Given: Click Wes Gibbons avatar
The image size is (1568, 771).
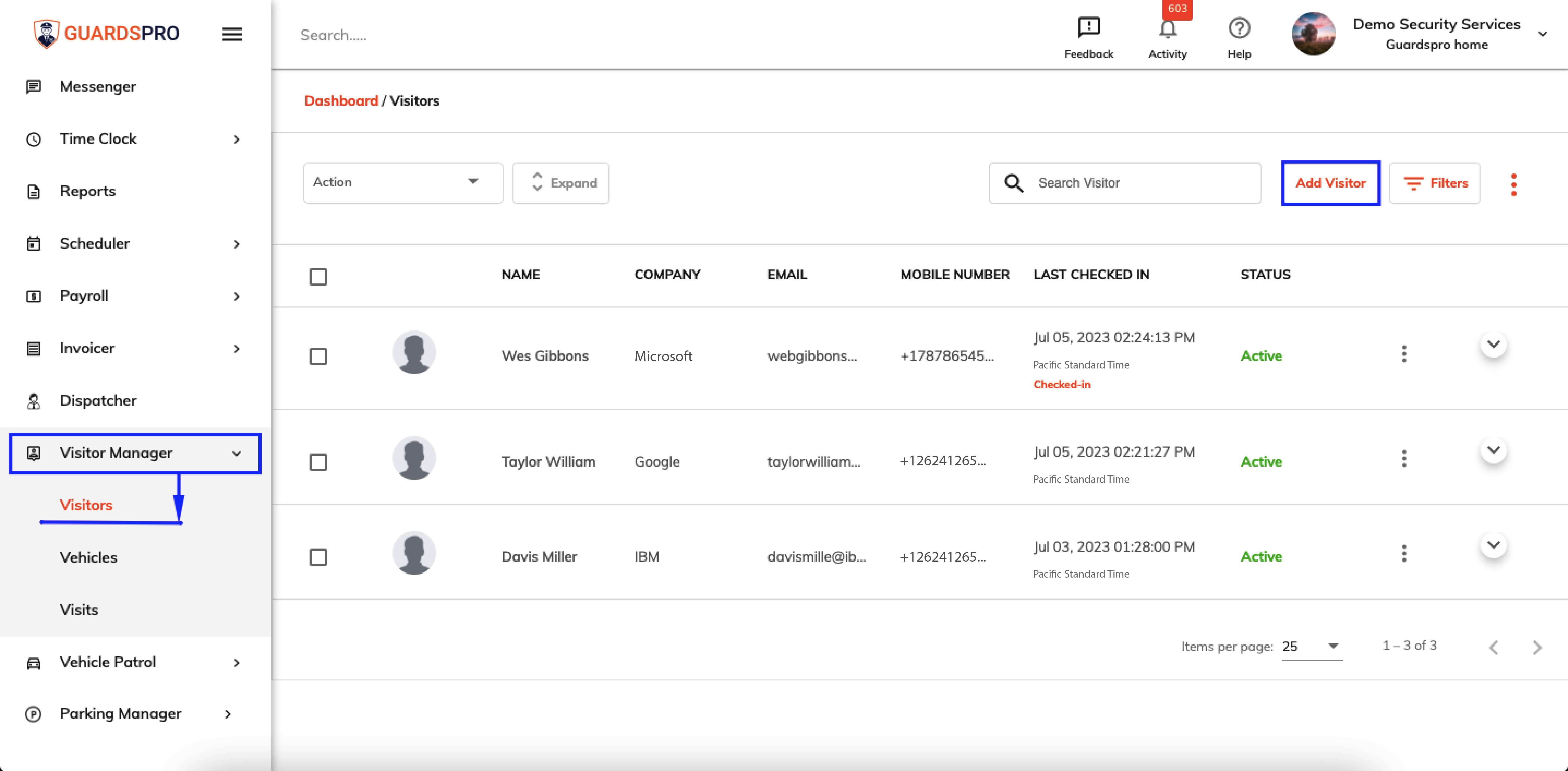Looking at the screenshot, I should 414,352.
